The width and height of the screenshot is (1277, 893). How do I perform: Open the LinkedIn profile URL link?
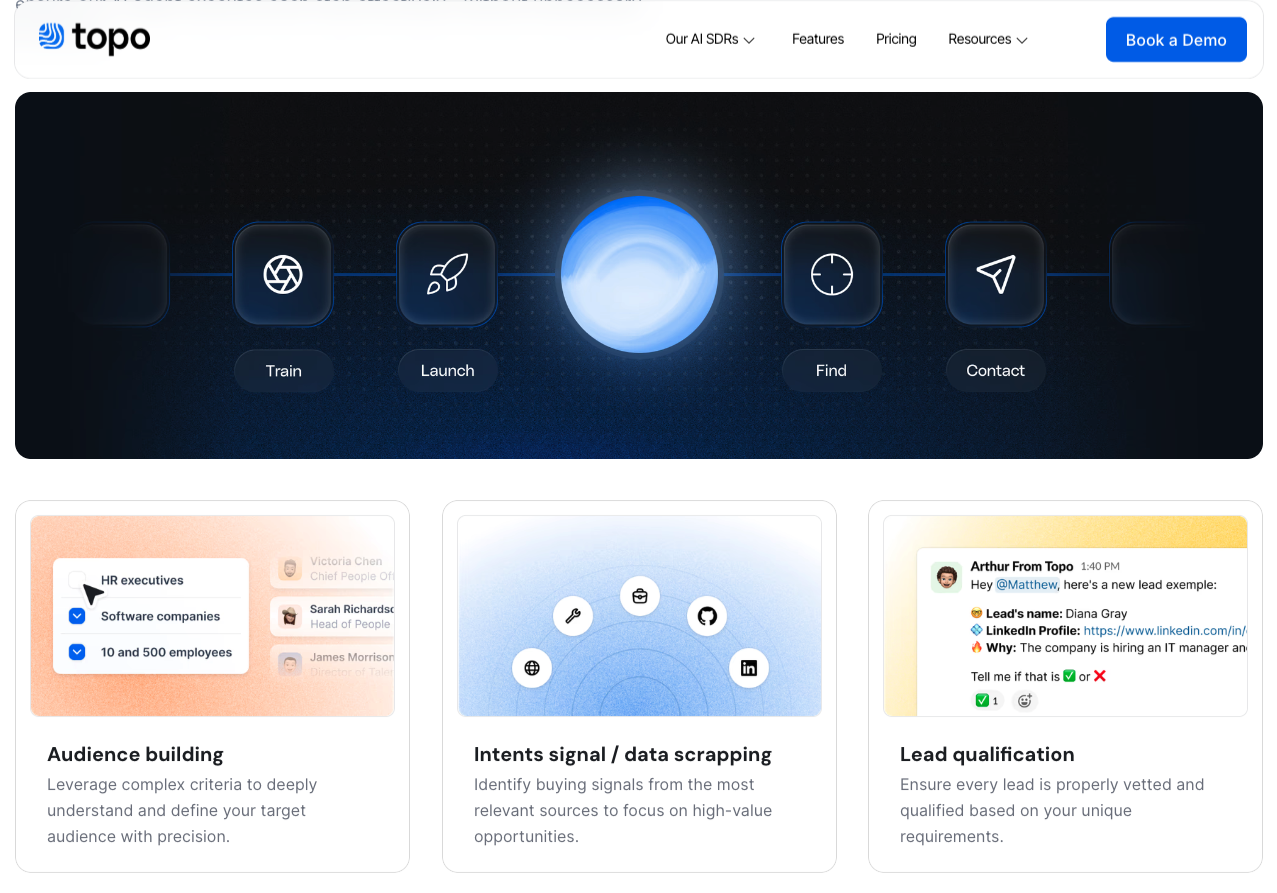tap(1165, 631)
